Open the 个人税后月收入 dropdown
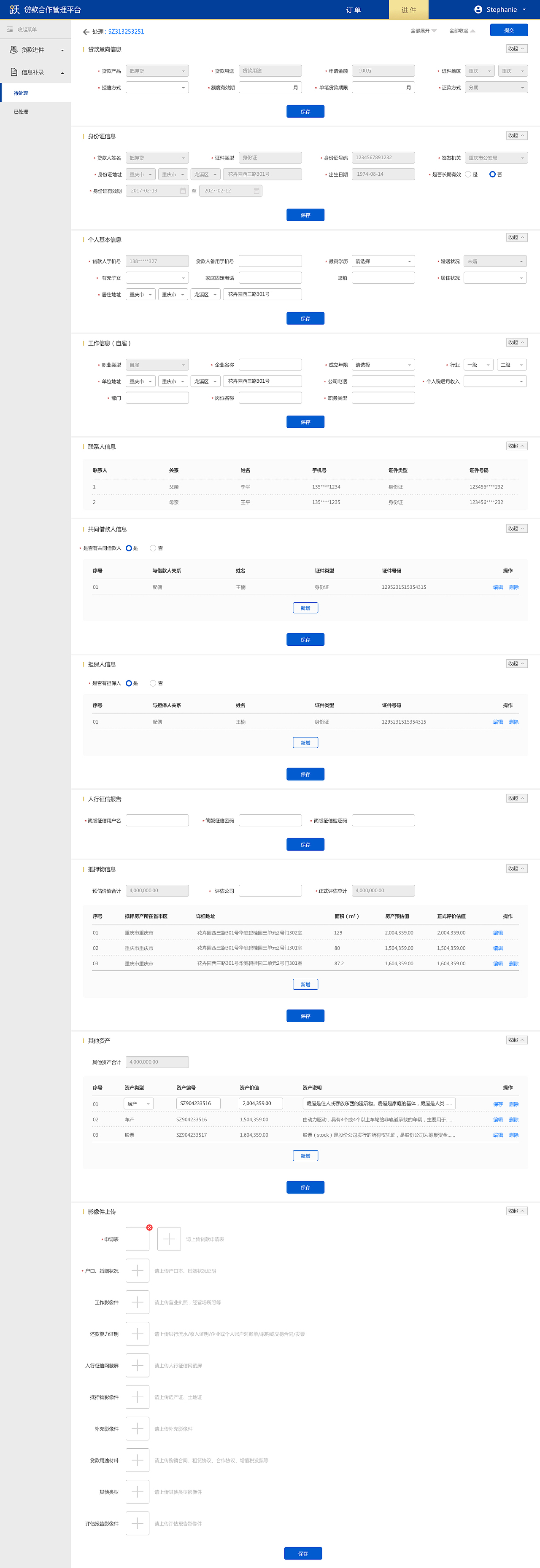Viewport: 540px width, 1568px height. [496, 381]
